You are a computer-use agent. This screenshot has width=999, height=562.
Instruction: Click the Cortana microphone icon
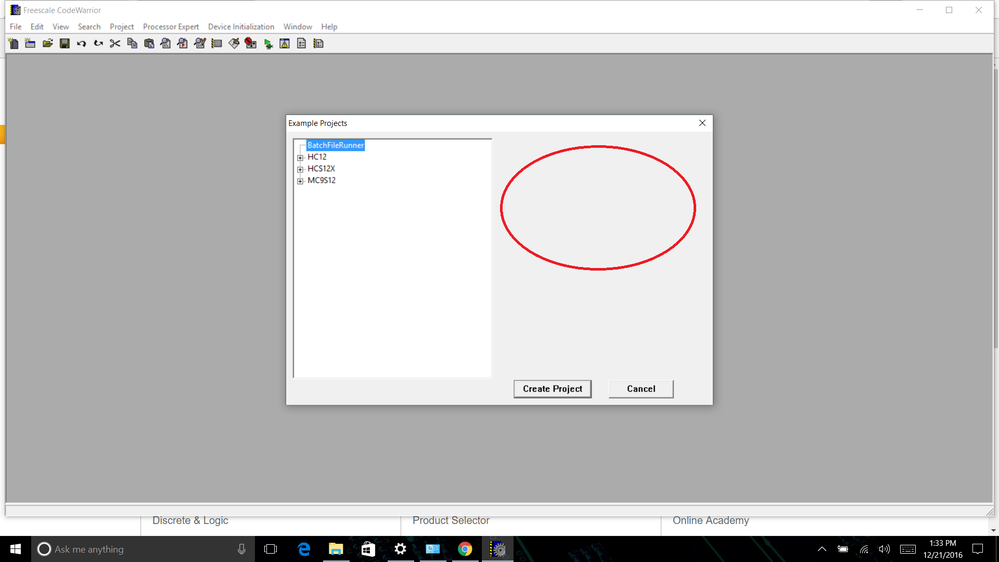click(x=241, y=549)
